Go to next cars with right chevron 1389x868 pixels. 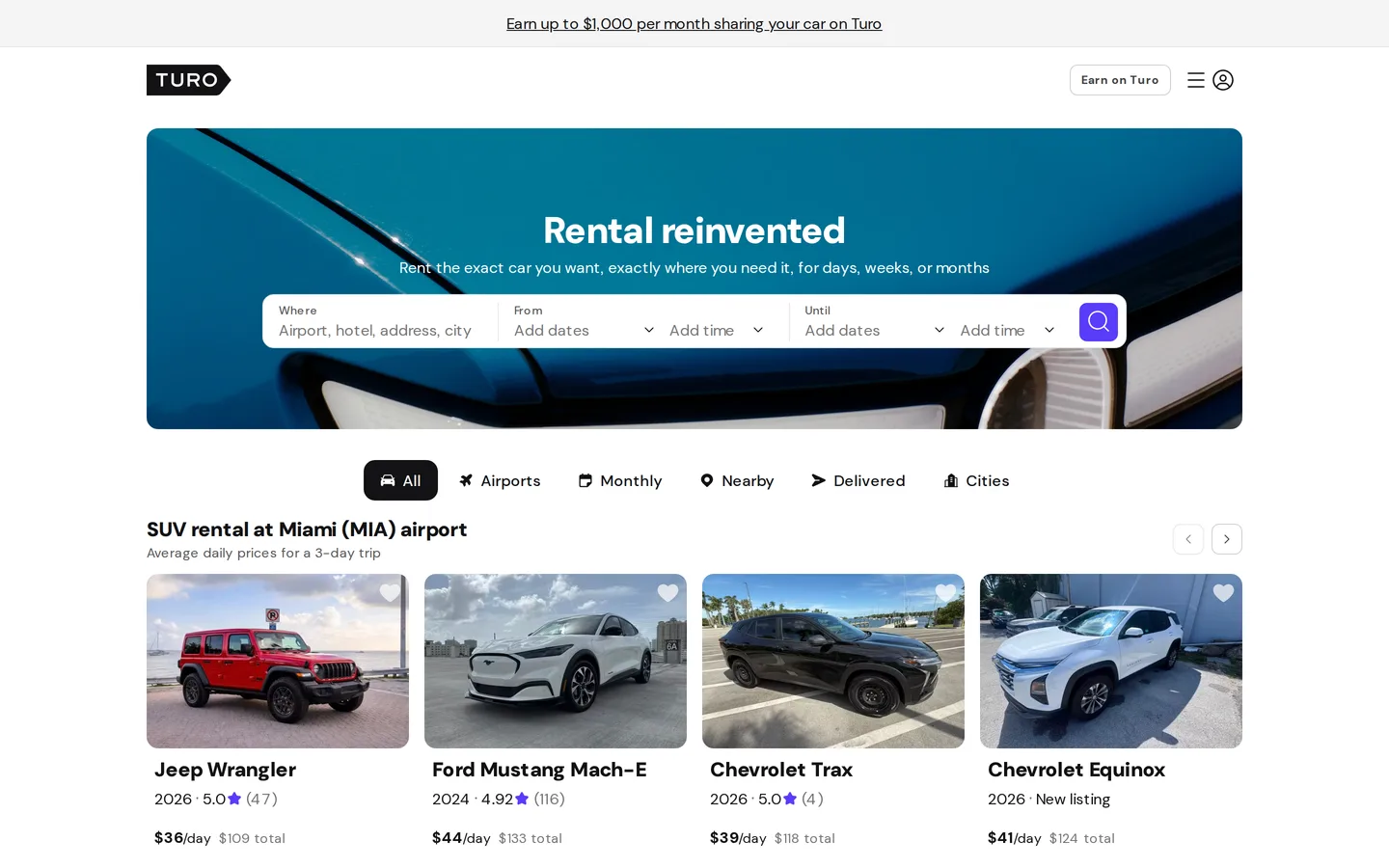pyautogui.click(x=1227, y=539)
